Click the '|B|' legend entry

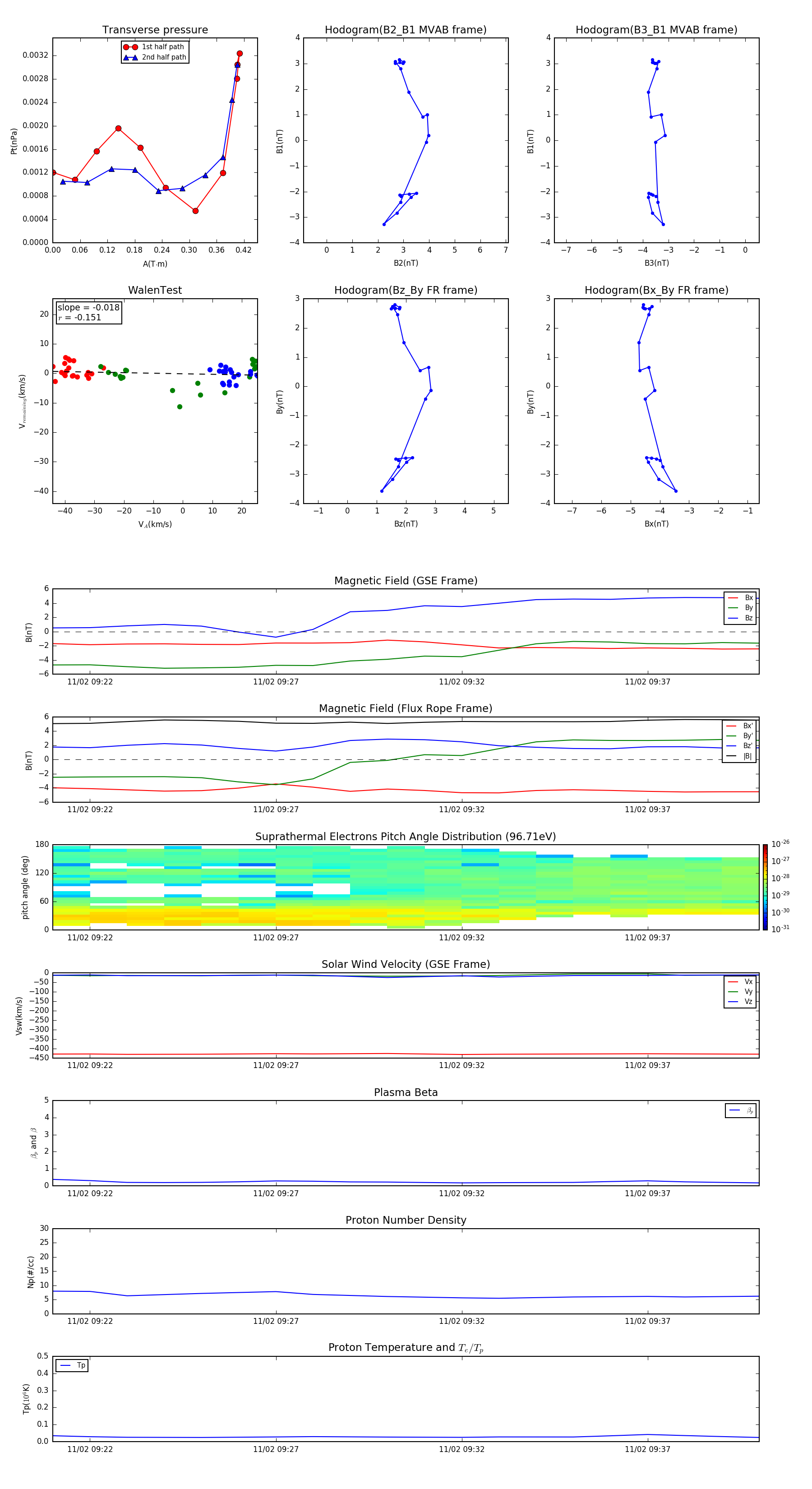(739, 756)
